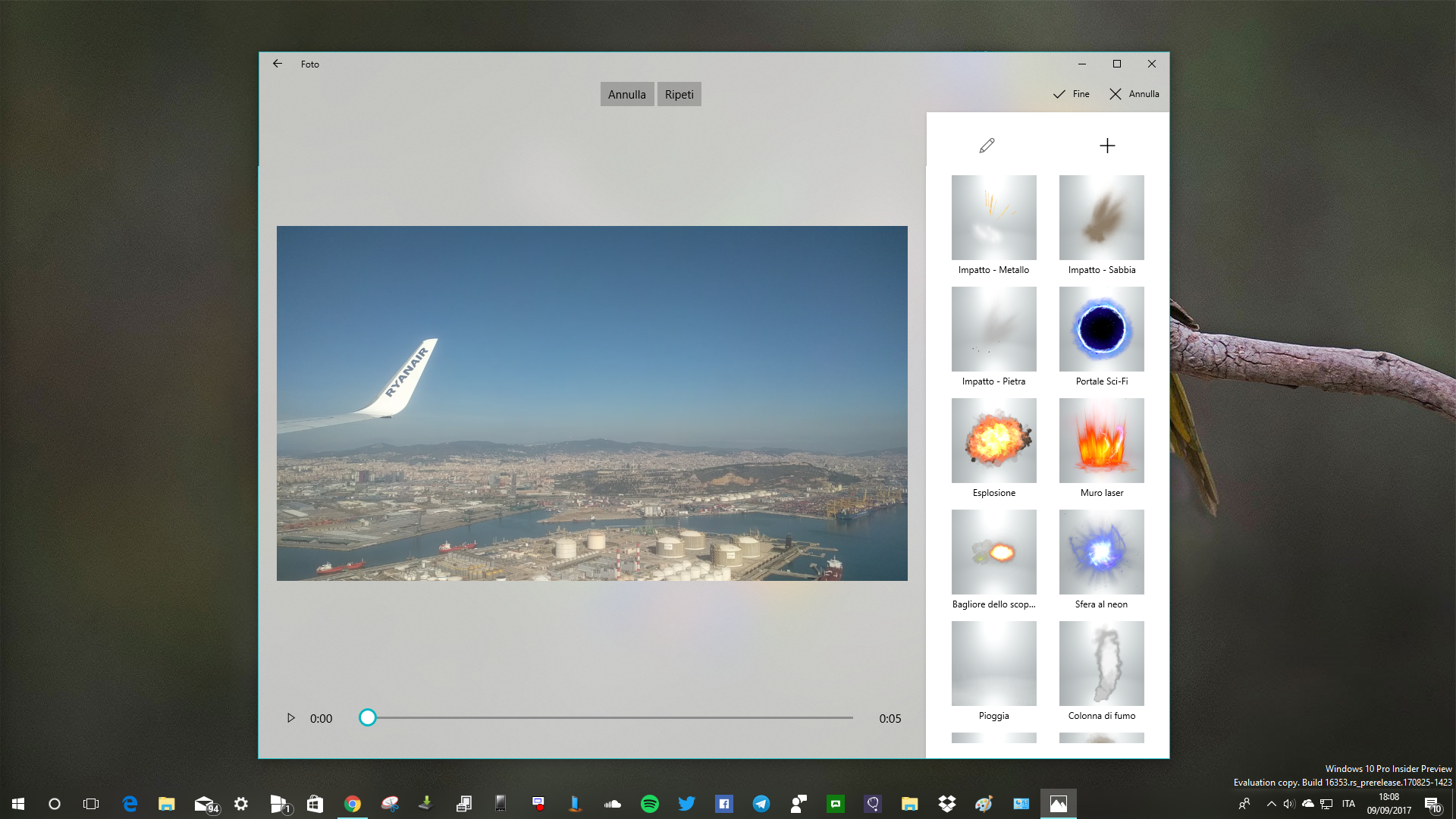Go back using the arrow in Foto
This screenshot has height=819, width=1456.
[278, 64]
